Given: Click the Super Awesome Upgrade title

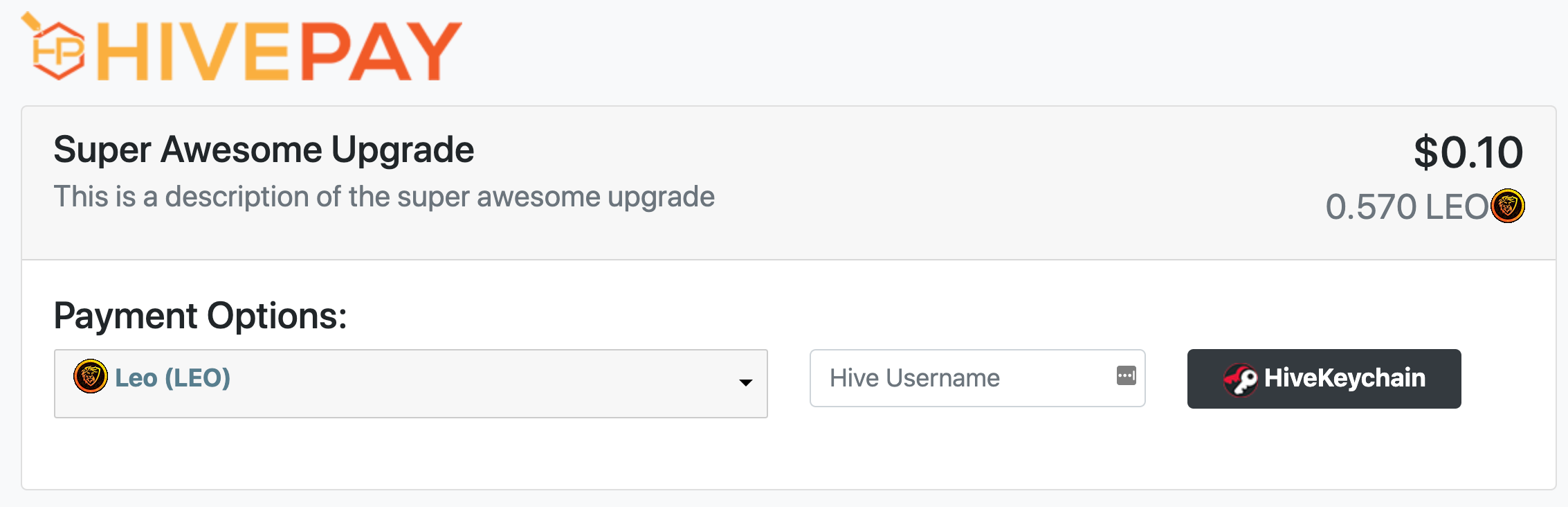Looking at the screenshot, I should [264, 150].
